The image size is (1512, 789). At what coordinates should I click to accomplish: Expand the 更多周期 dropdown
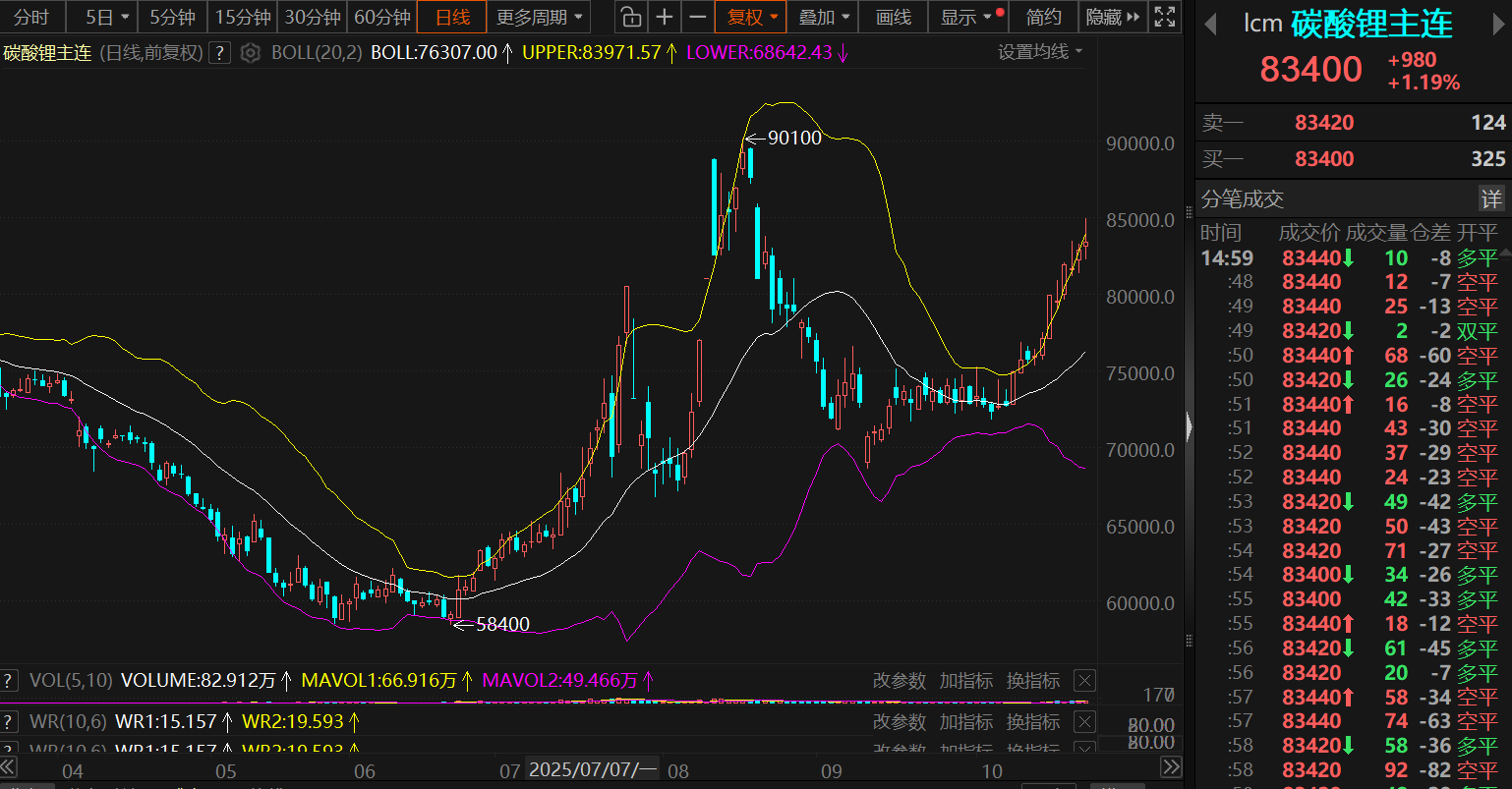click(540, 17)
